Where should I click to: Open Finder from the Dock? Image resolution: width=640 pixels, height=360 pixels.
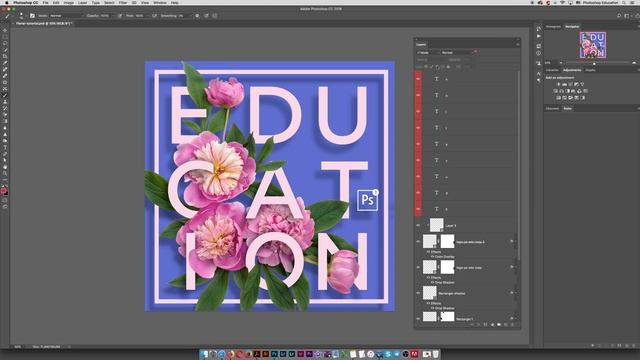[x=204, y=354]
